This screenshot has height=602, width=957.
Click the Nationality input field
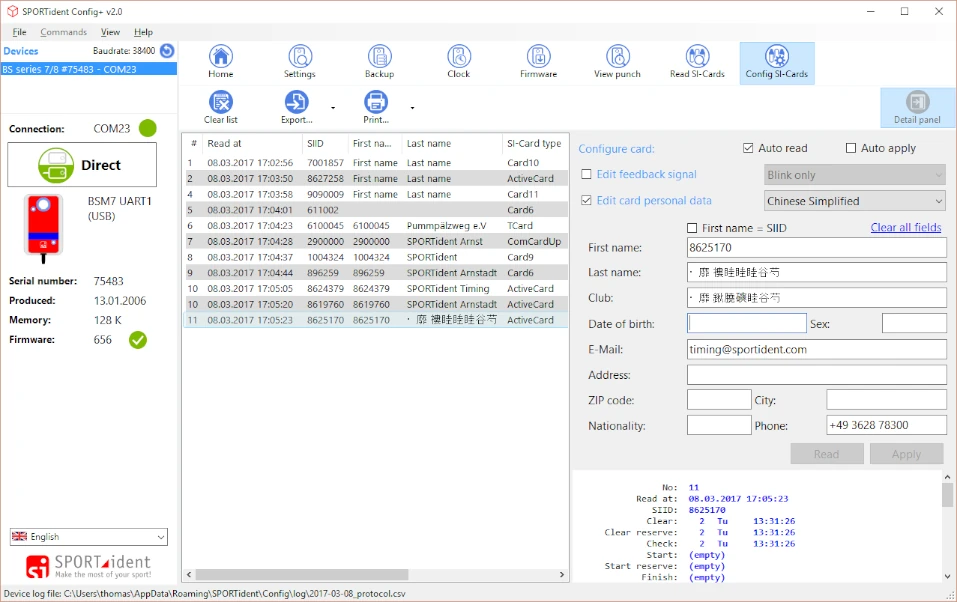pyautogui.click(x=719, y=425)
